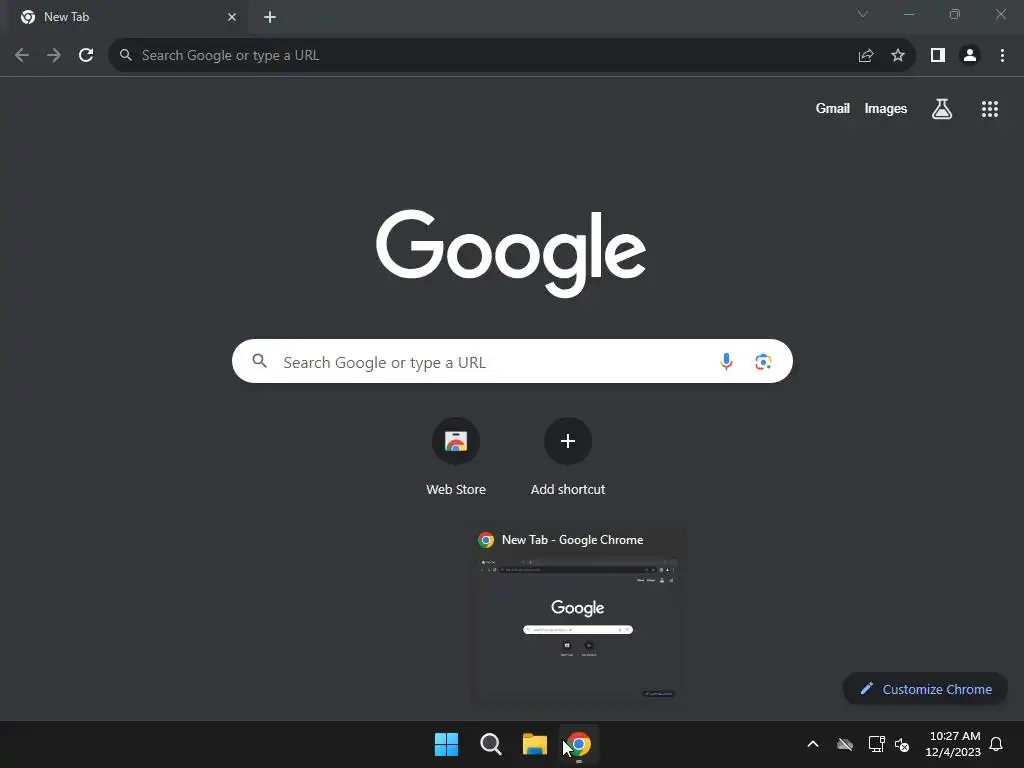Click the share page icon in address bar
Screen dimensions: 1024x768
click(866, 56)
